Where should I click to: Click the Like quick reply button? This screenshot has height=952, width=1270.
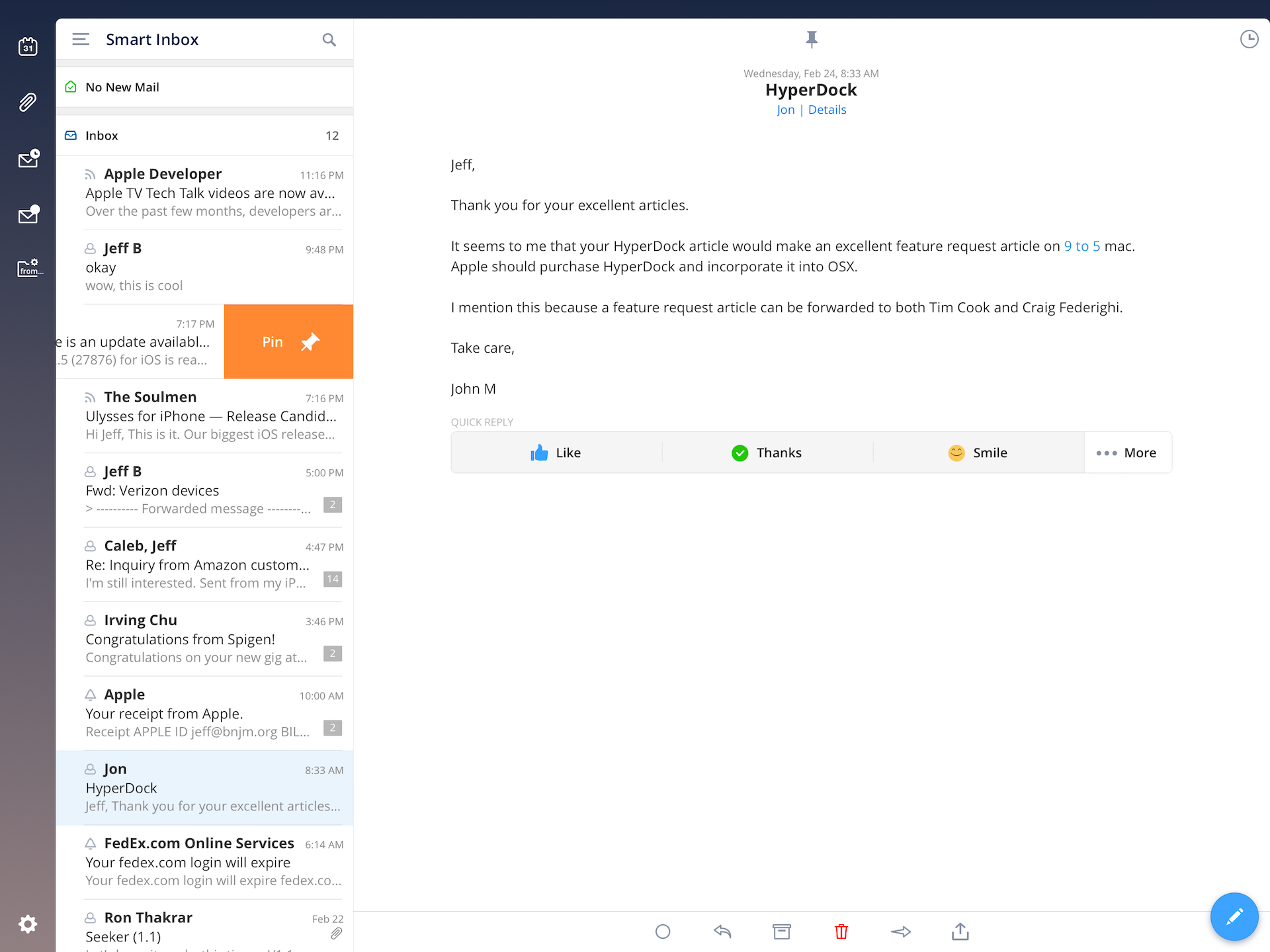(556, 452)
